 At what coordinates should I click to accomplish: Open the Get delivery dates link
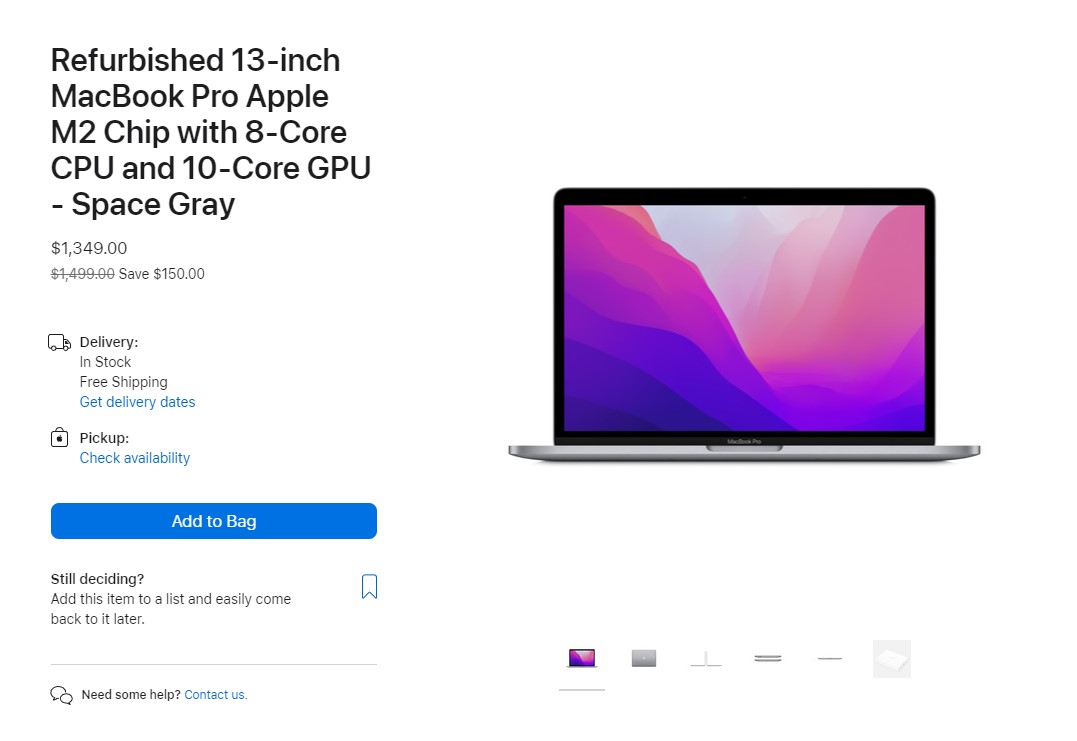click(x=137, y=402)
